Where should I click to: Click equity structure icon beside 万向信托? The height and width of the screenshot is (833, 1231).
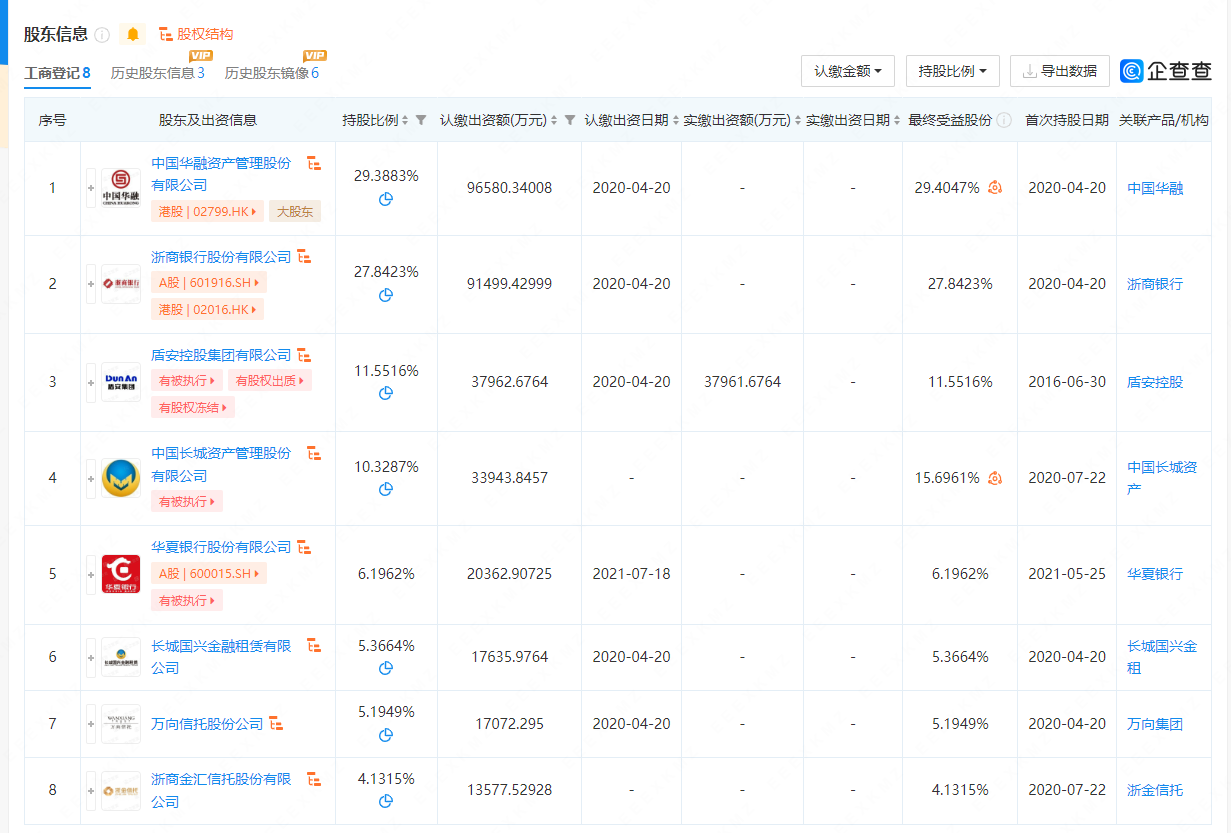pos(276,724)
